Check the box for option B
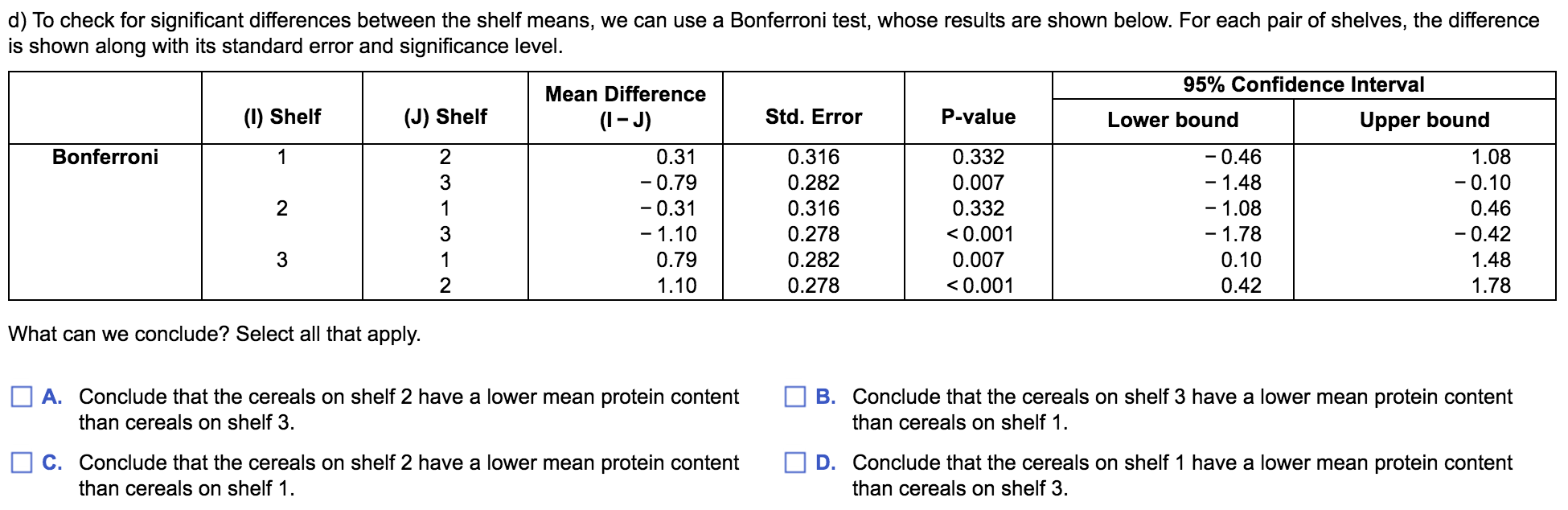 tap(795, 397)
